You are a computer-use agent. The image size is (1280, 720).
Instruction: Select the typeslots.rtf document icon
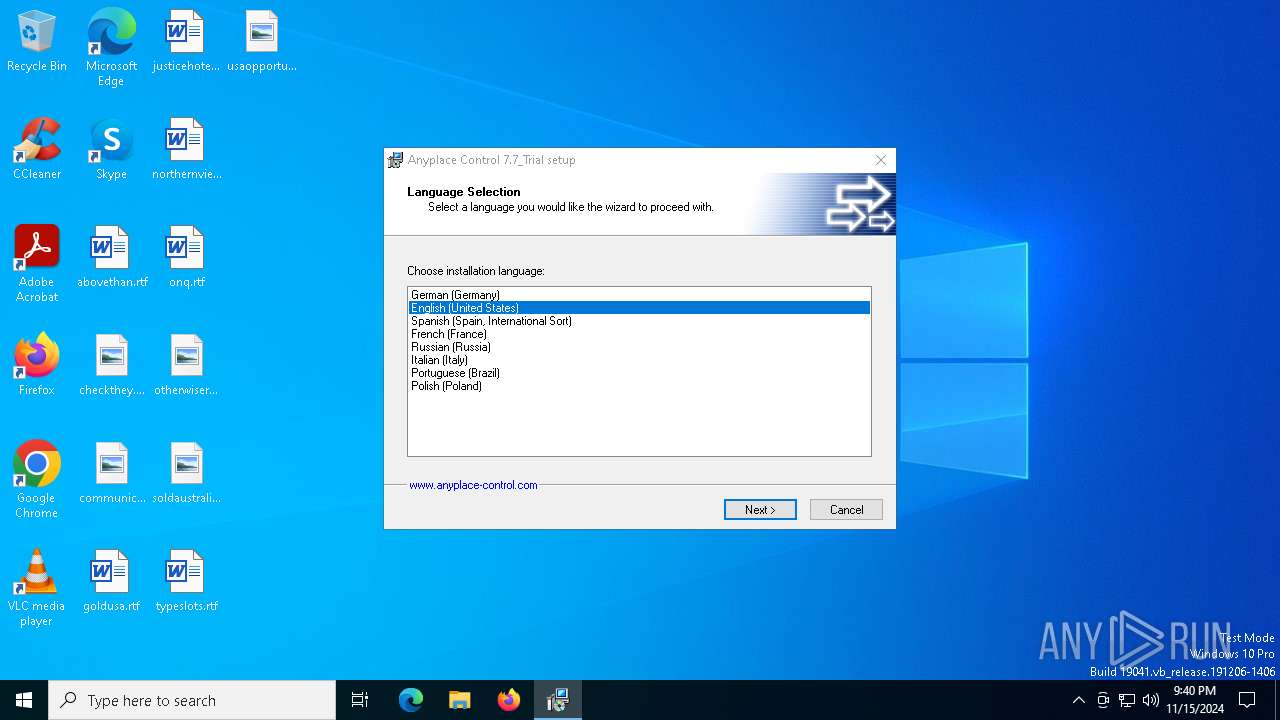tap(186, 582)
